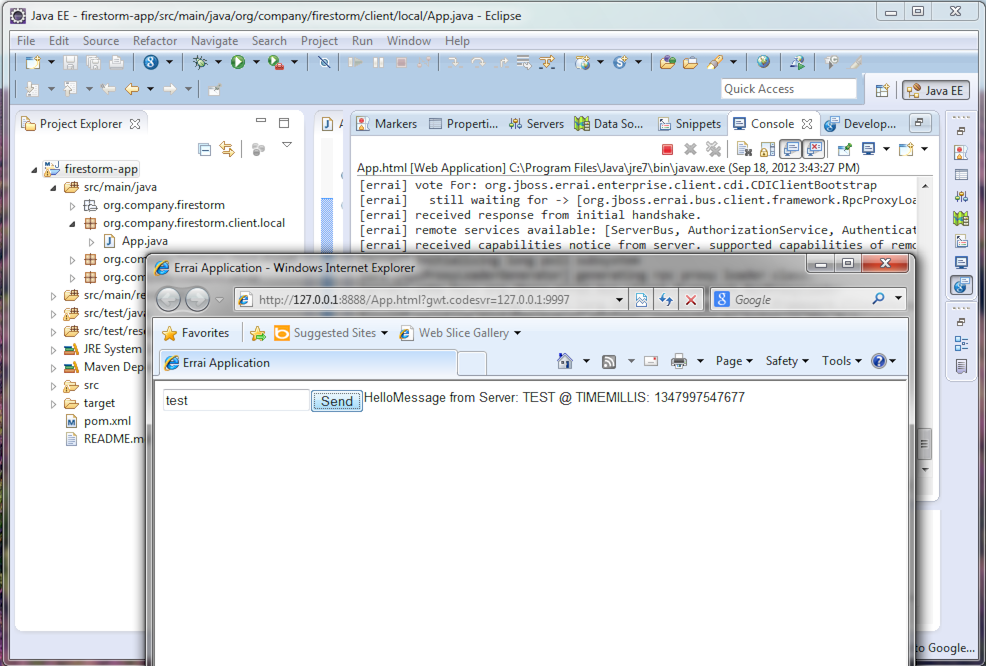Screen dimensions: 986x666
Task: Click the New wizard icon in Eclipse toolbar
Action: click(33, 62)
